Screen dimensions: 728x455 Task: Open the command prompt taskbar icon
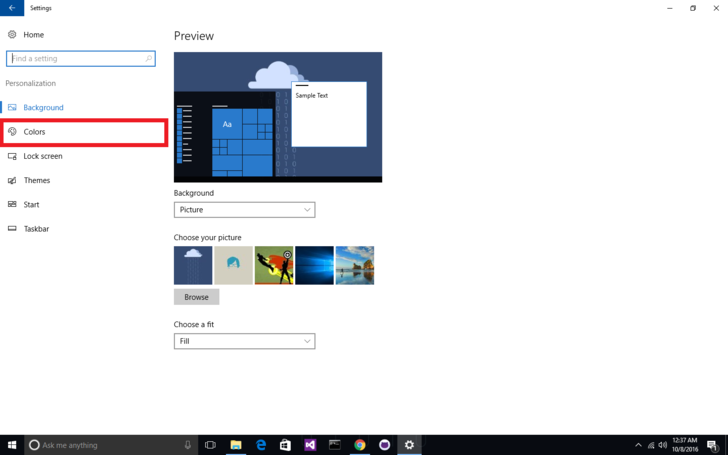tap(335, 445)
